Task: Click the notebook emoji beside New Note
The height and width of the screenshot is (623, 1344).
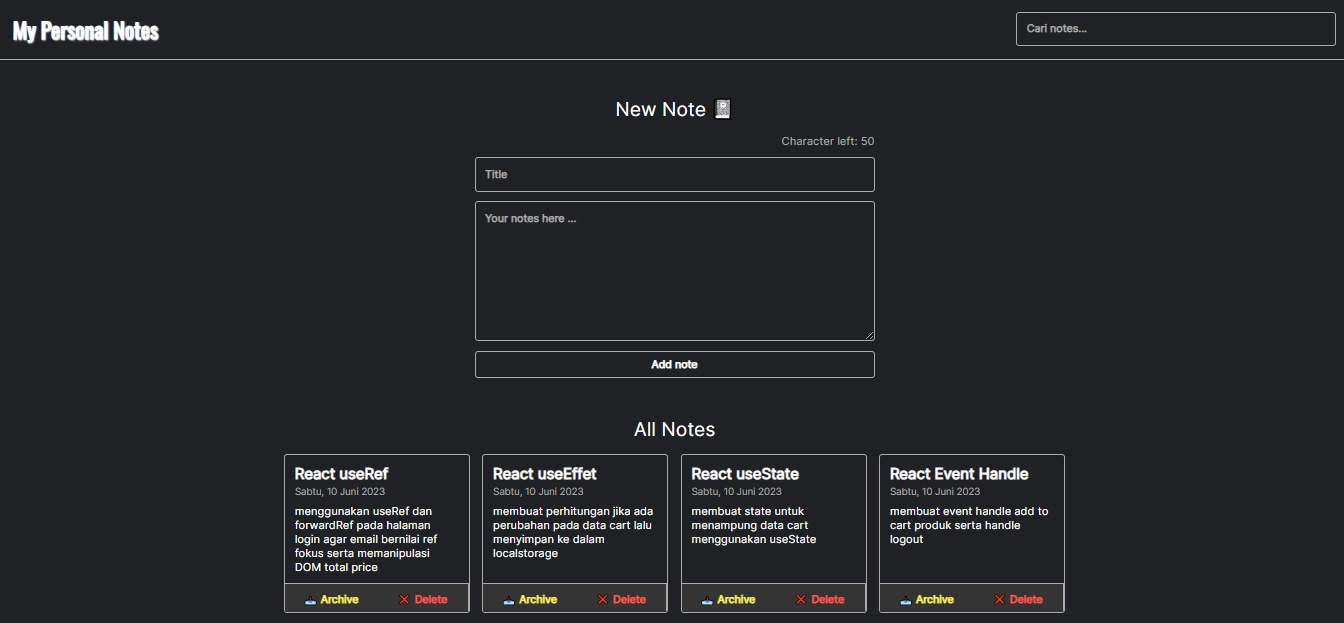Action: pyautogui.click(x=724, y=109)
